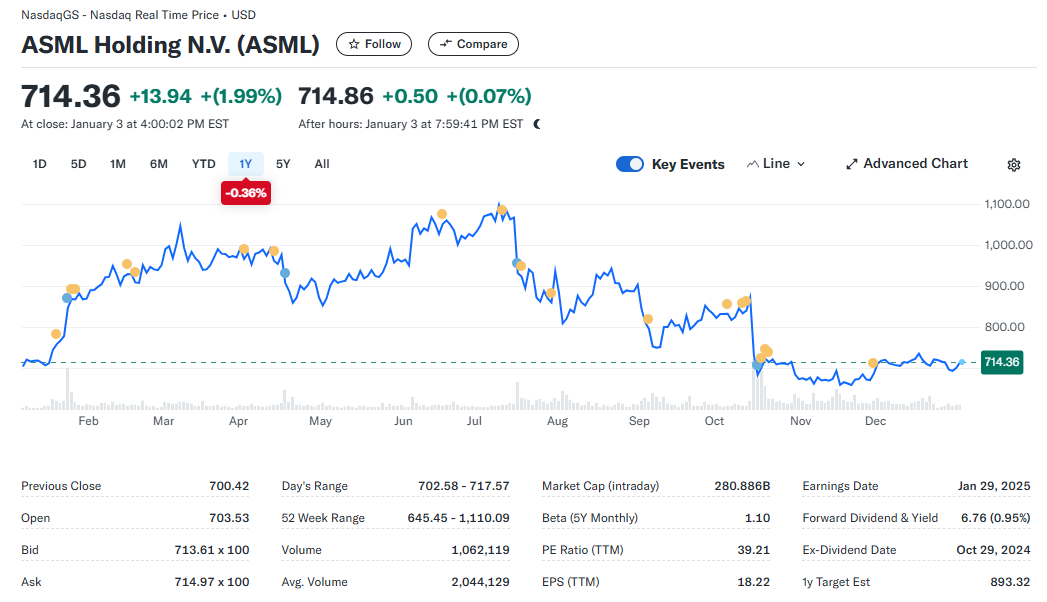Select the 1Y time range
1047x602 pixels.
tap(246, 164)
